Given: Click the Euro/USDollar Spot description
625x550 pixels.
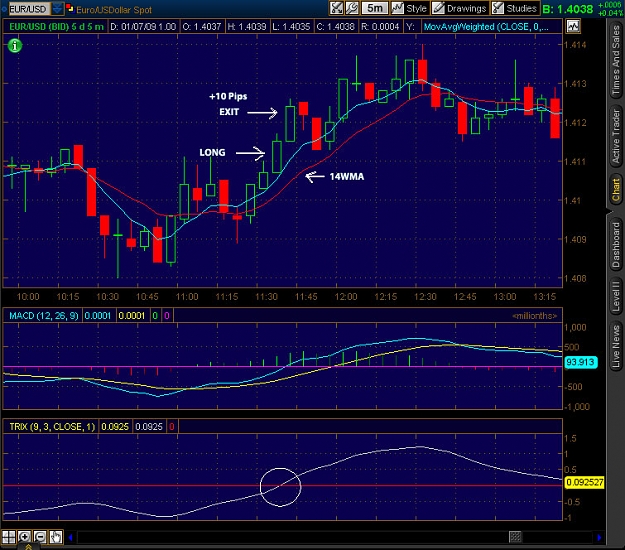Looking at the screenshot, I should click(114, 10).
